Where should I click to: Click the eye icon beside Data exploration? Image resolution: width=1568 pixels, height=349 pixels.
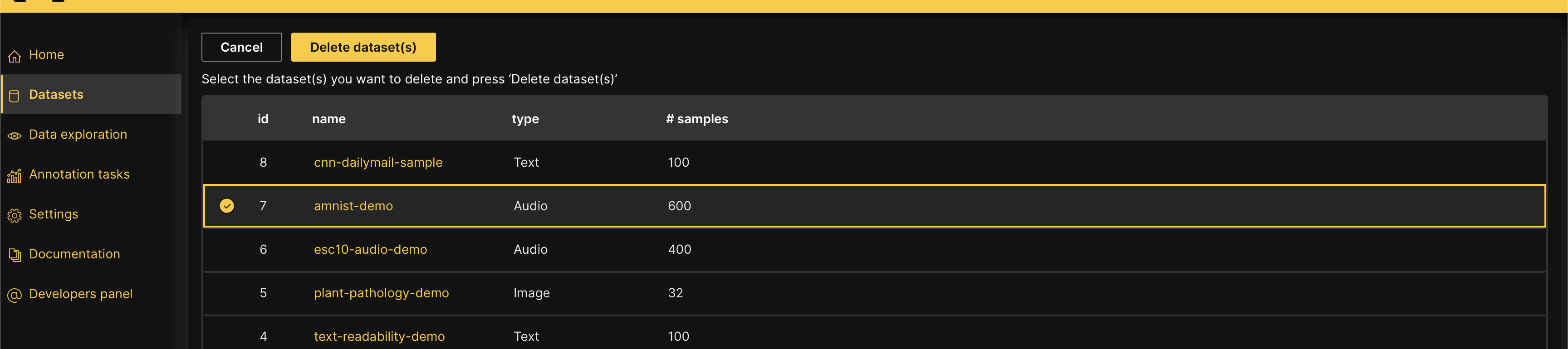click(x=15, y=136)
